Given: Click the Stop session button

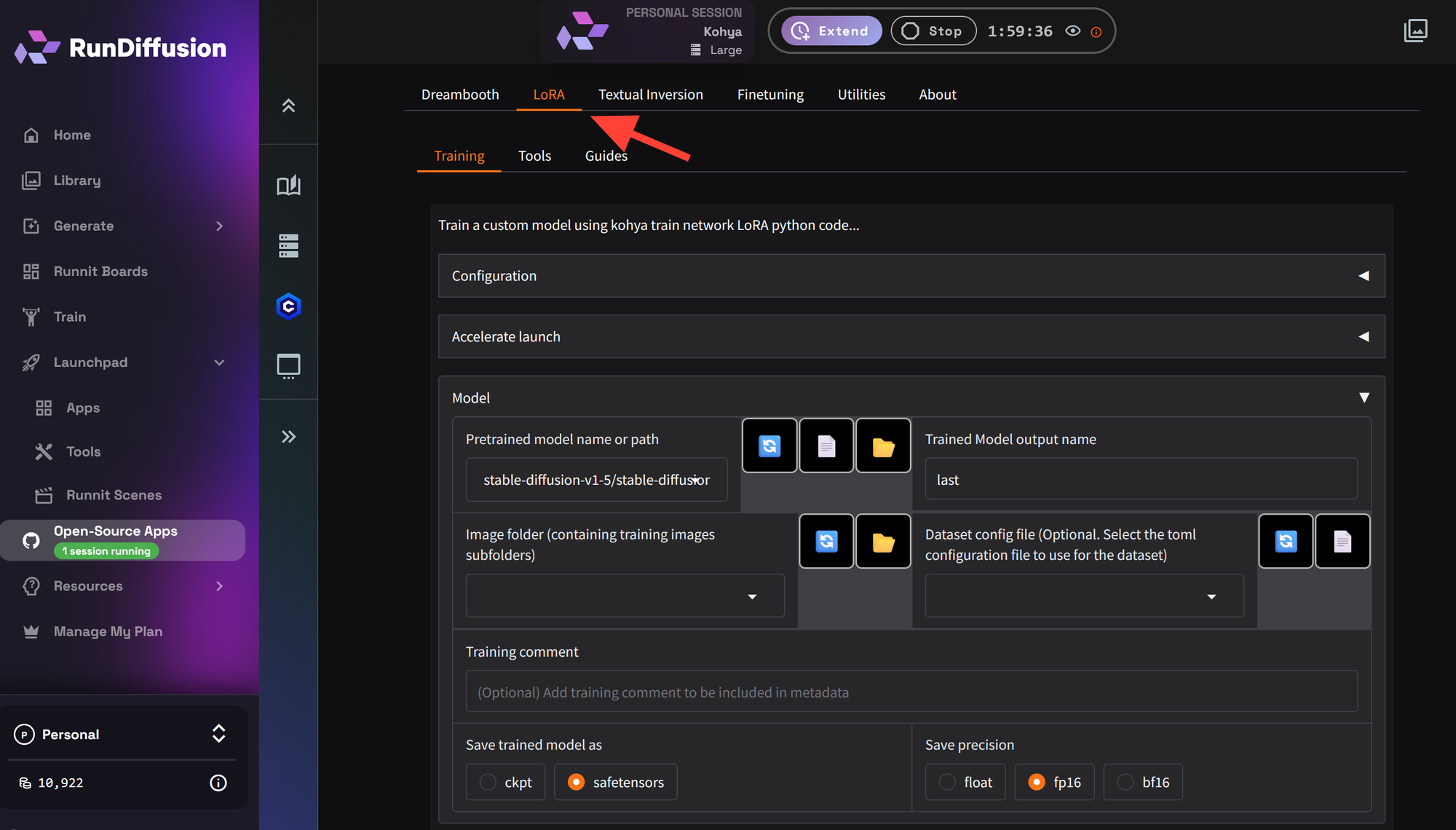Looking at the screenshot, I should pyautogui.click(x=933, y=31).
